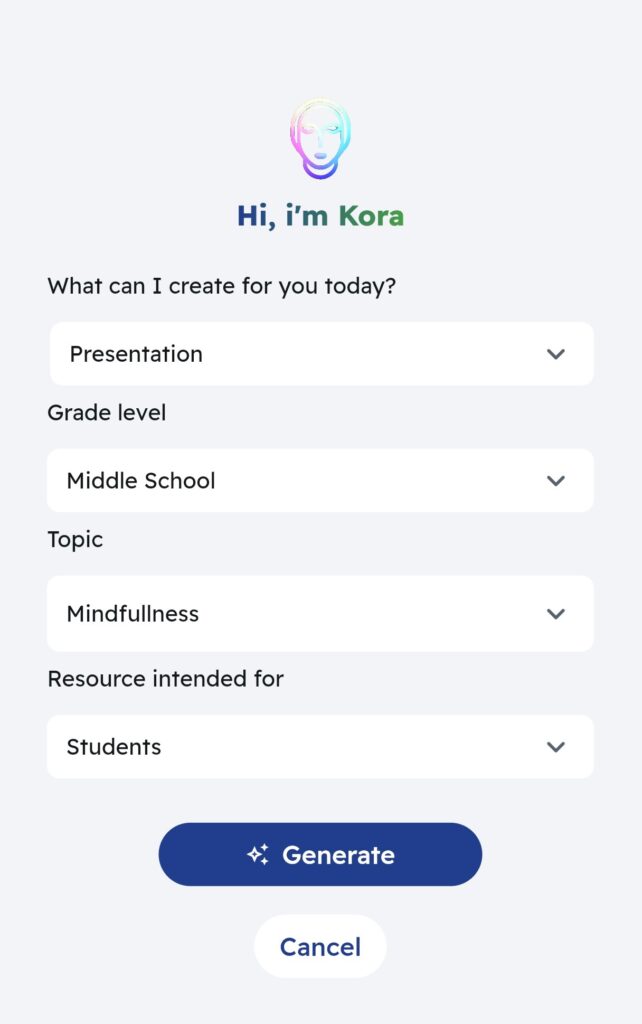
Task: Click the Cancel button
Action: pyautogui.click(x=320, y=946)
